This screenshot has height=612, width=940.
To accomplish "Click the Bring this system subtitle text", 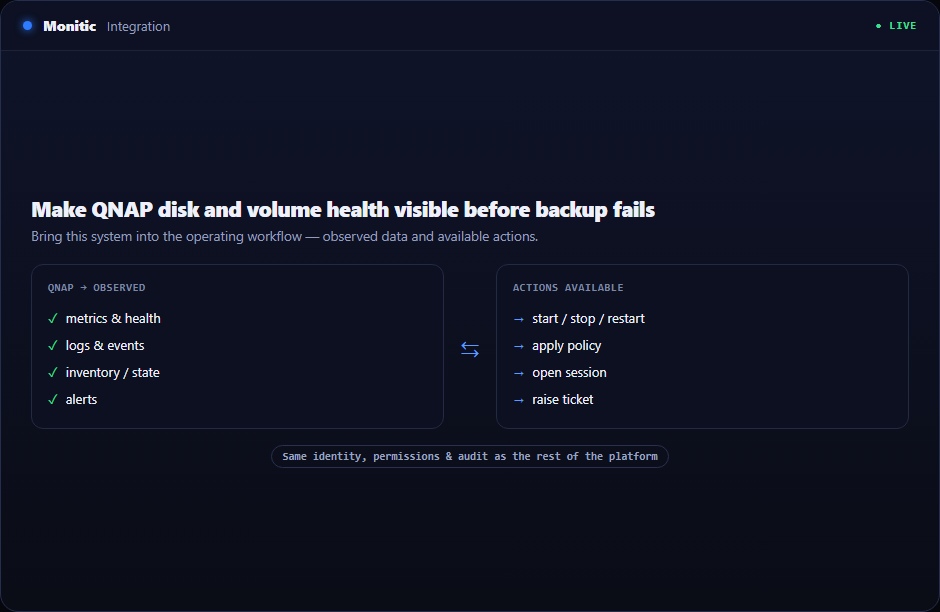I will [x=284, y=236].
